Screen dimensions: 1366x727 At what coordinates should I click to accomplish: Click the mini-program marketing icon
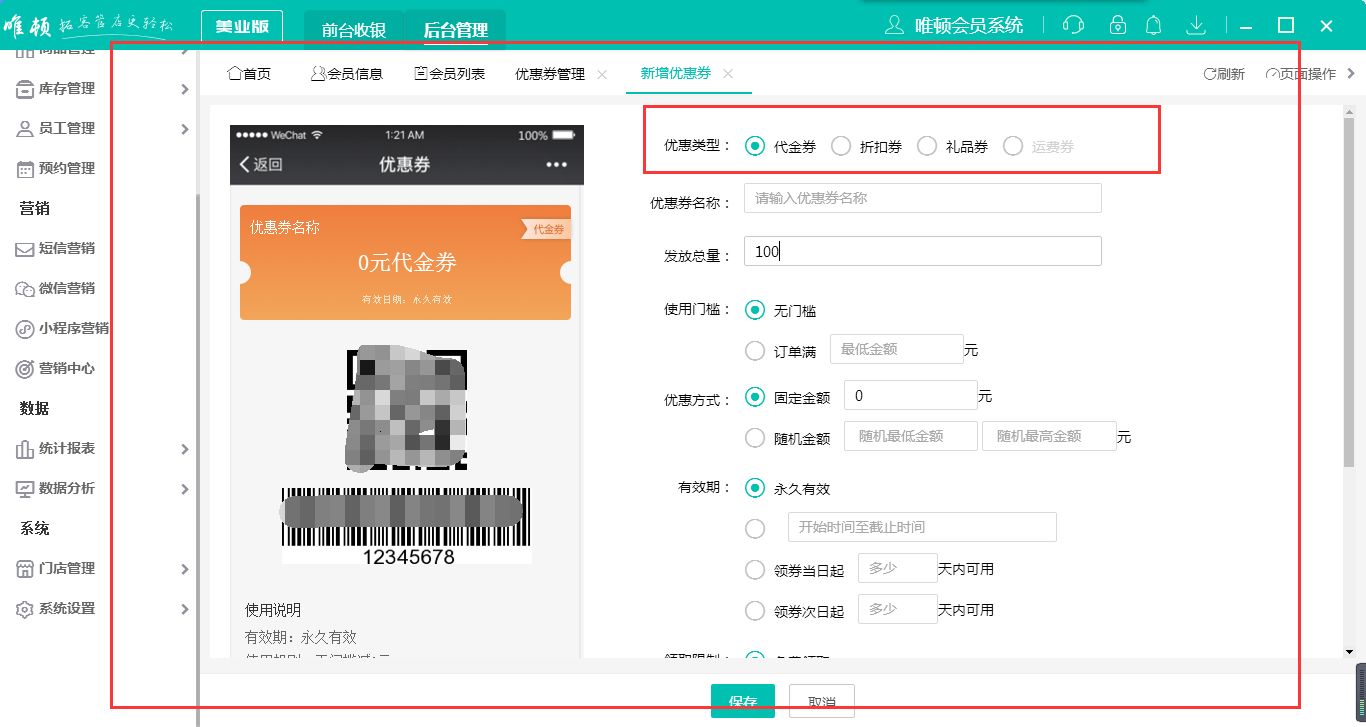click(25, 329)
